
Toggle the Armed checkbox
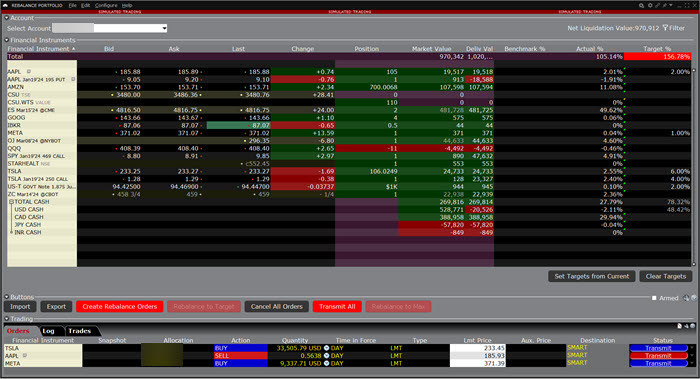pyautogui.click(x=654, y=298)
